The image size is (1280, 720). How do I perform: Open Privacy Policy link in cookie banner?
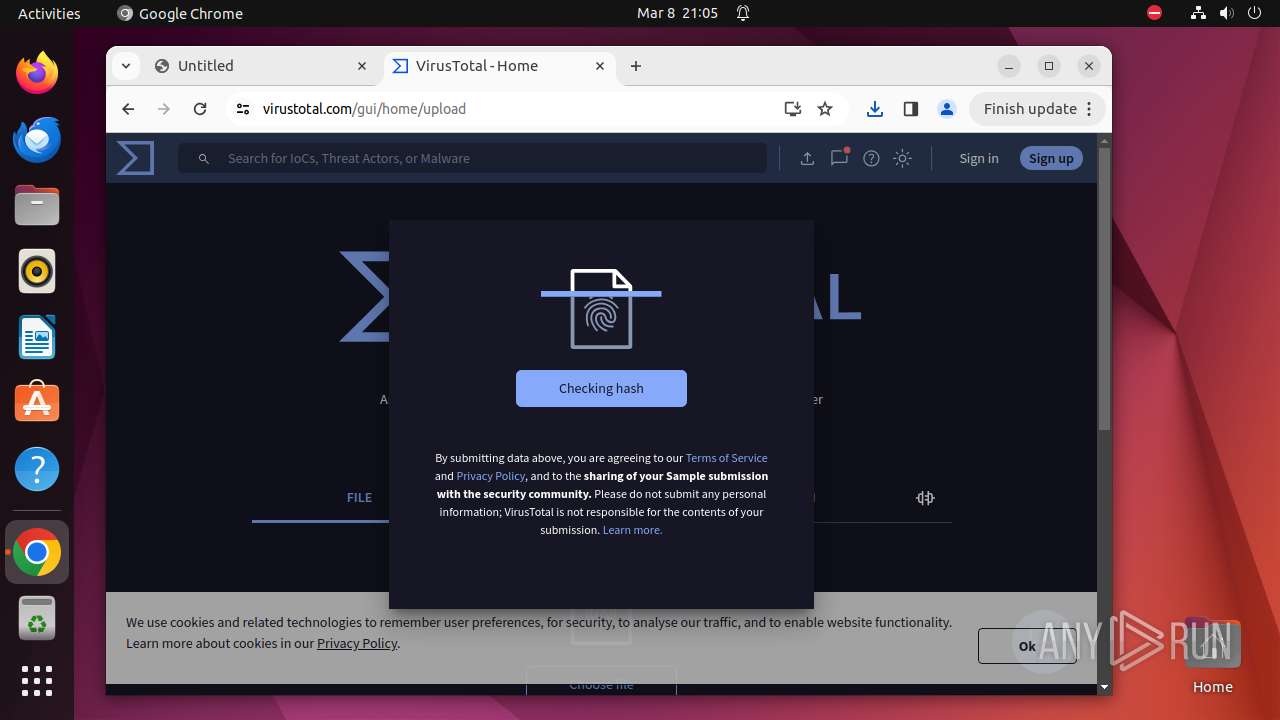point(357,643)
